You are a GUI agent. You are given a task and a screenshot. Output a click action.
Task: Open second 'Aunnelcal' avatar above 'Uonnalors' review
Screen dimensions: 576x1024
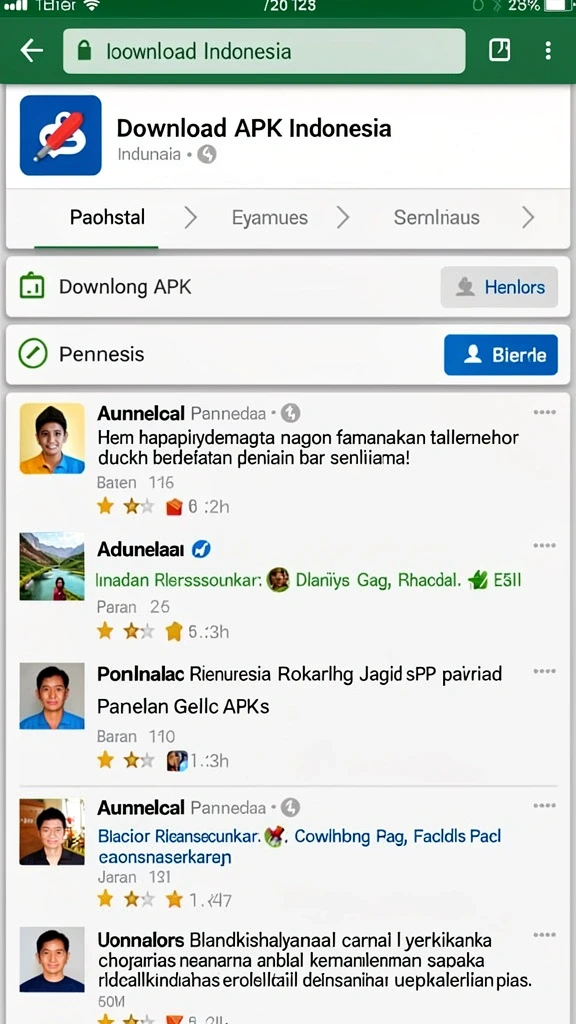(x=52, y=831)
